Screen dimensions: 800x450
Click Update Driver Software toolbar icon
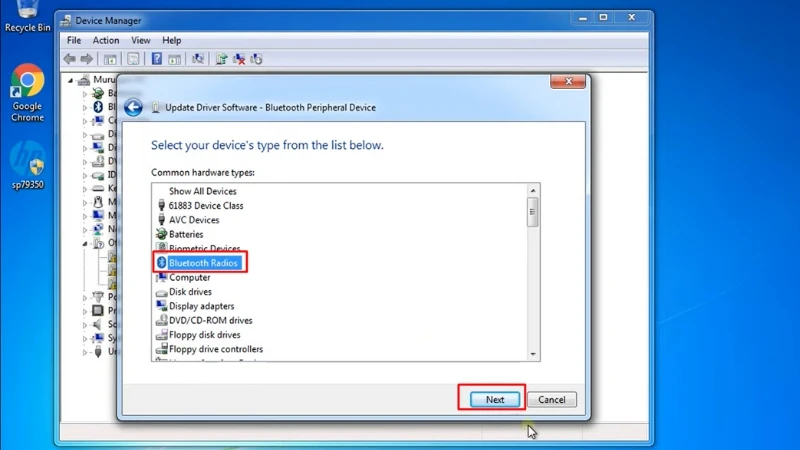click(221, 59)
